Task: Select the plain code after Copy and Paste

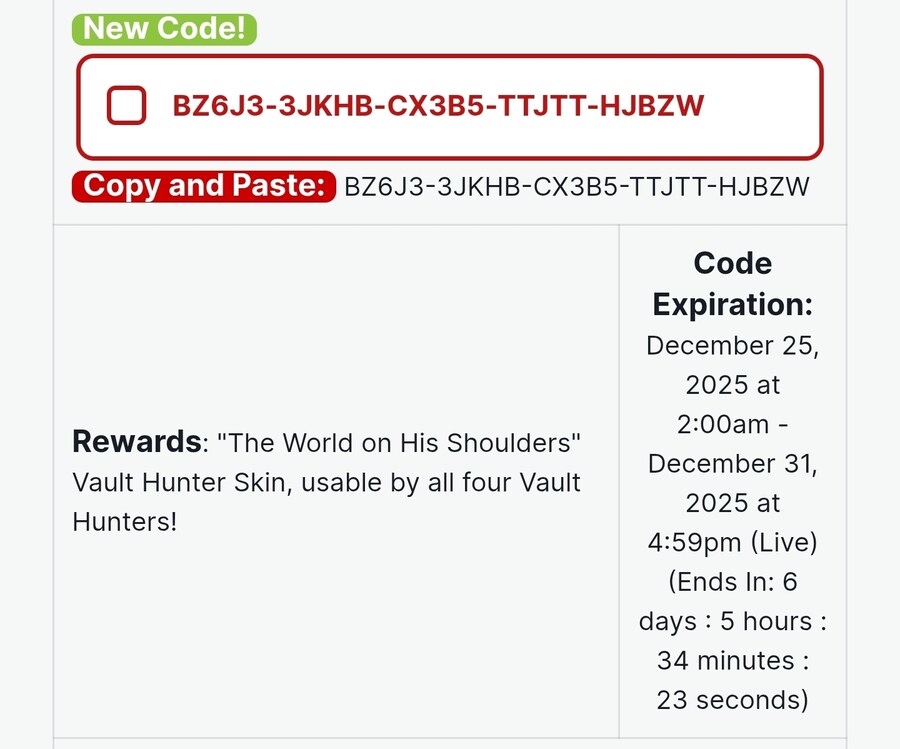Action: (x=576, y=187)
